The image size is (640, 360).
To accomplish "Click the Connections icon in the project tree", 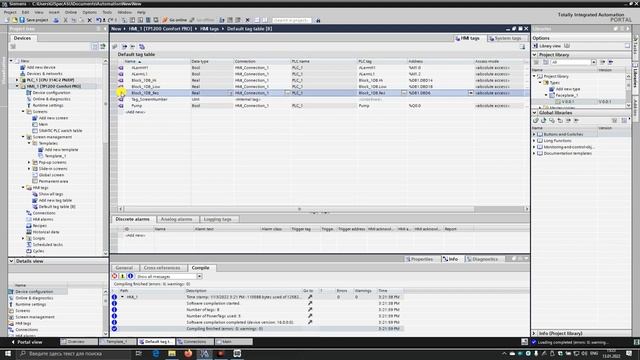I will pyautogui.click(x=29, y=213).
